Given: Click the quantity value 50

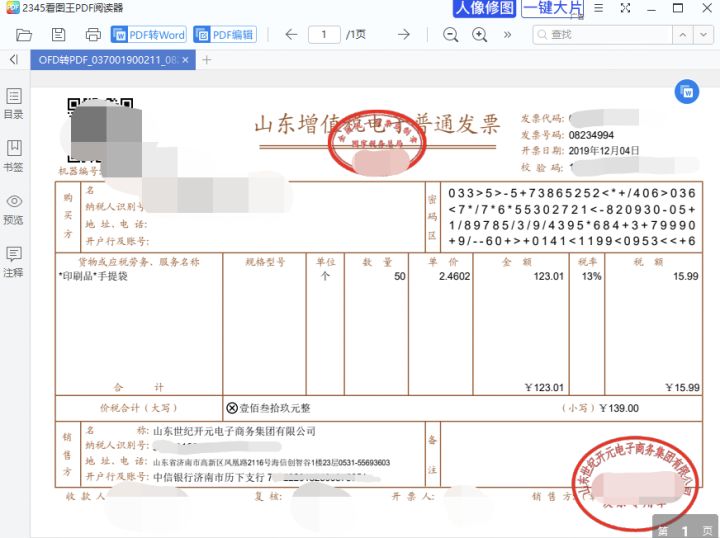Looking at the screenshot, I should pos(399,276).
